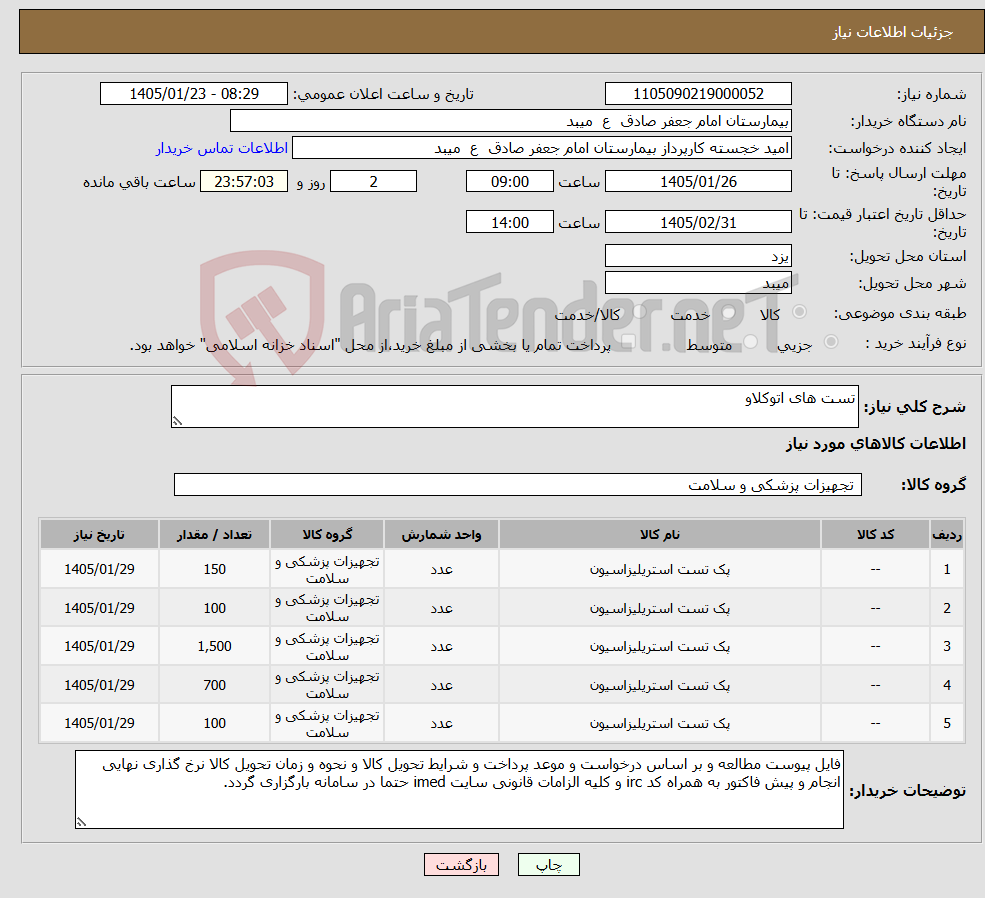Click the date cell in row 2
This screenshot has height=898, width=985.
(x=99, y=608)
